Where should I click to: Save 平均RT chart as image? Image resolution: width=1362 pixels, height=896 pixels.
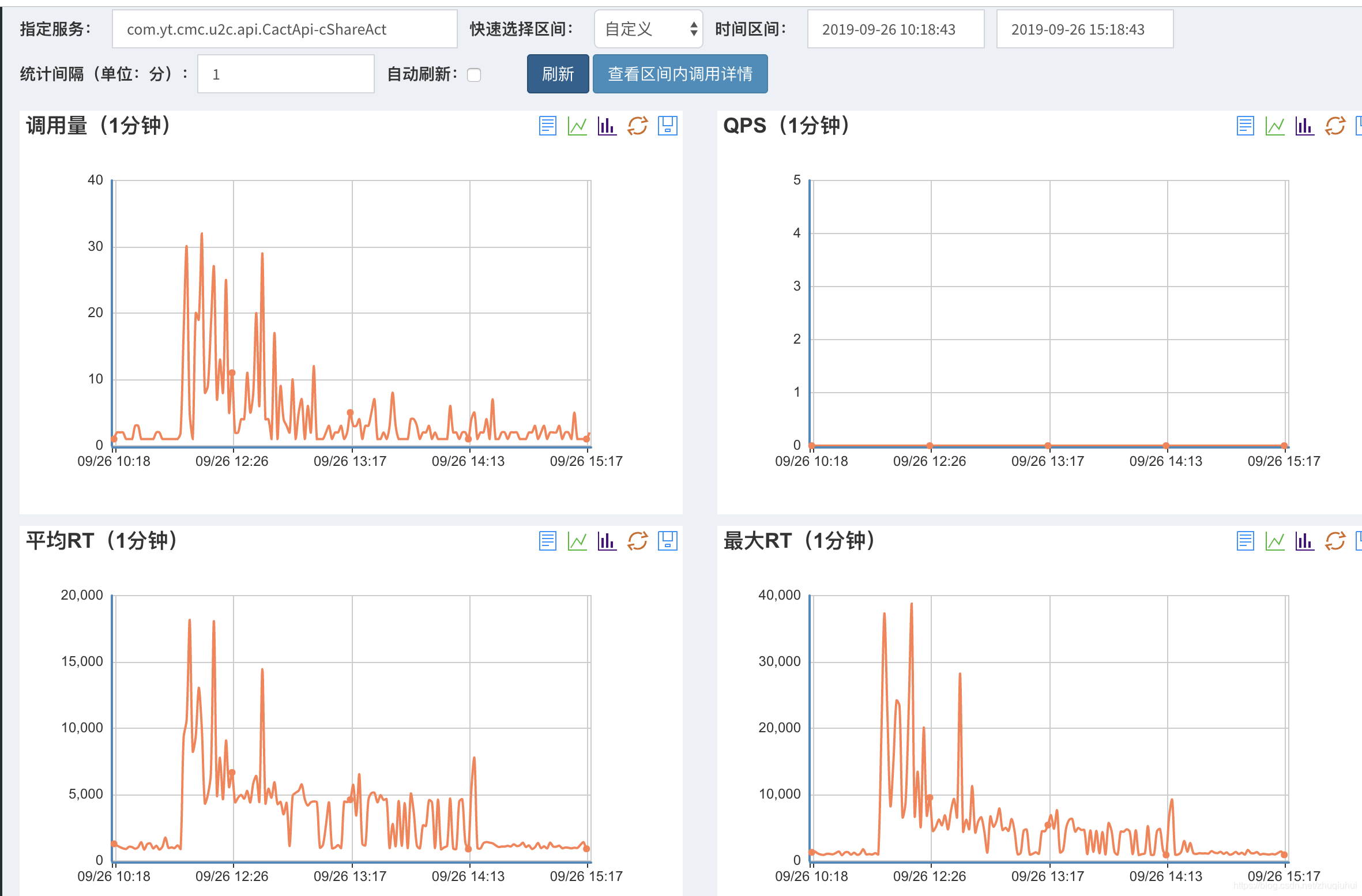pyautogui.click(x=667, y=541)
